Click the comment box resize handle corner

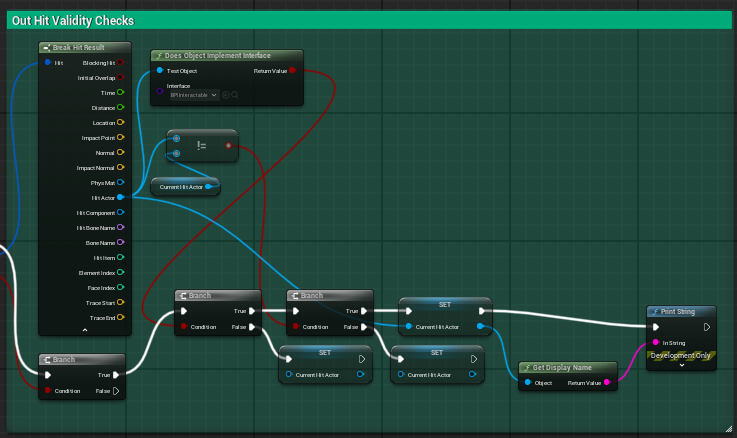point(728,428)
